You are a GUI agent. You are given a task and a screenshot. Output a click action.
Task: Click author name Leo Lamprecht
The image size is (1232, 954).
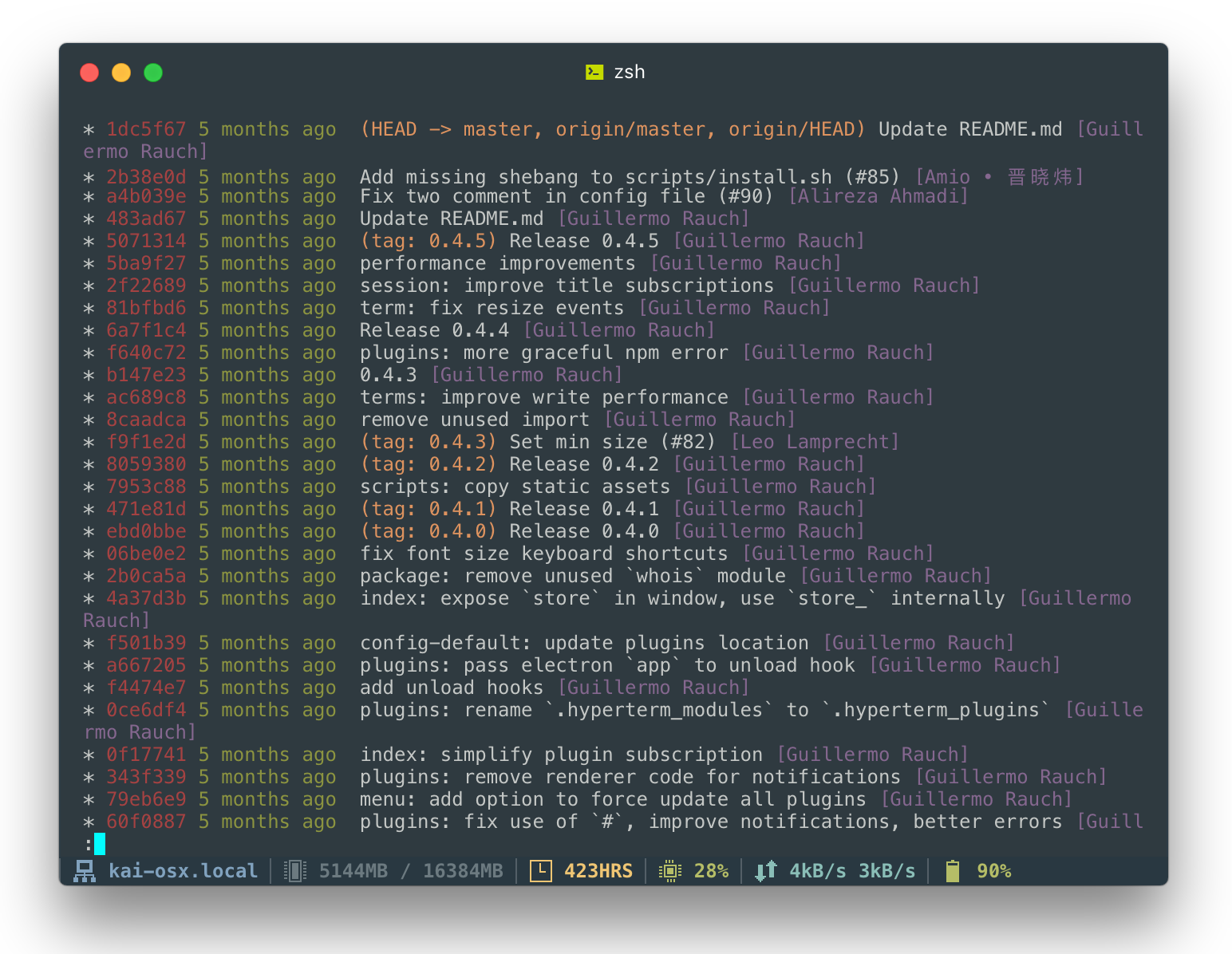click(815, 442)
